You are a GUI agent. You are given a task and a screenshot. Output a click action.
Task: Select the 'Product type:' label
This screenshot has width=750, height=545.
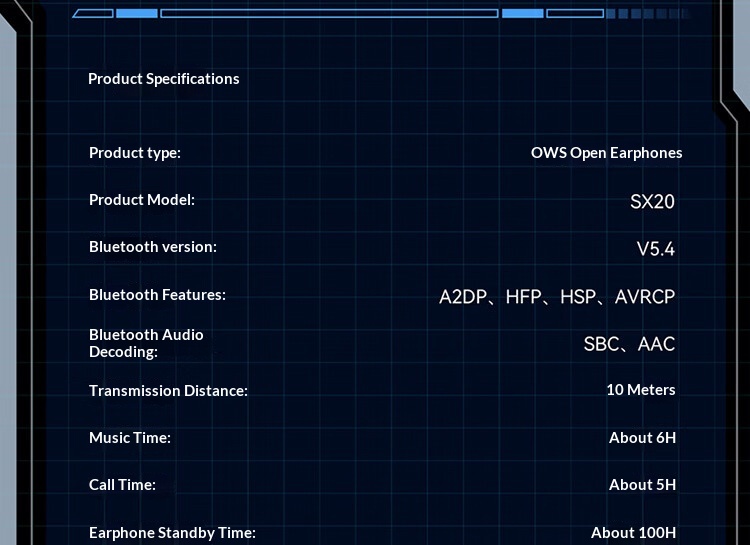click(135, 153)
